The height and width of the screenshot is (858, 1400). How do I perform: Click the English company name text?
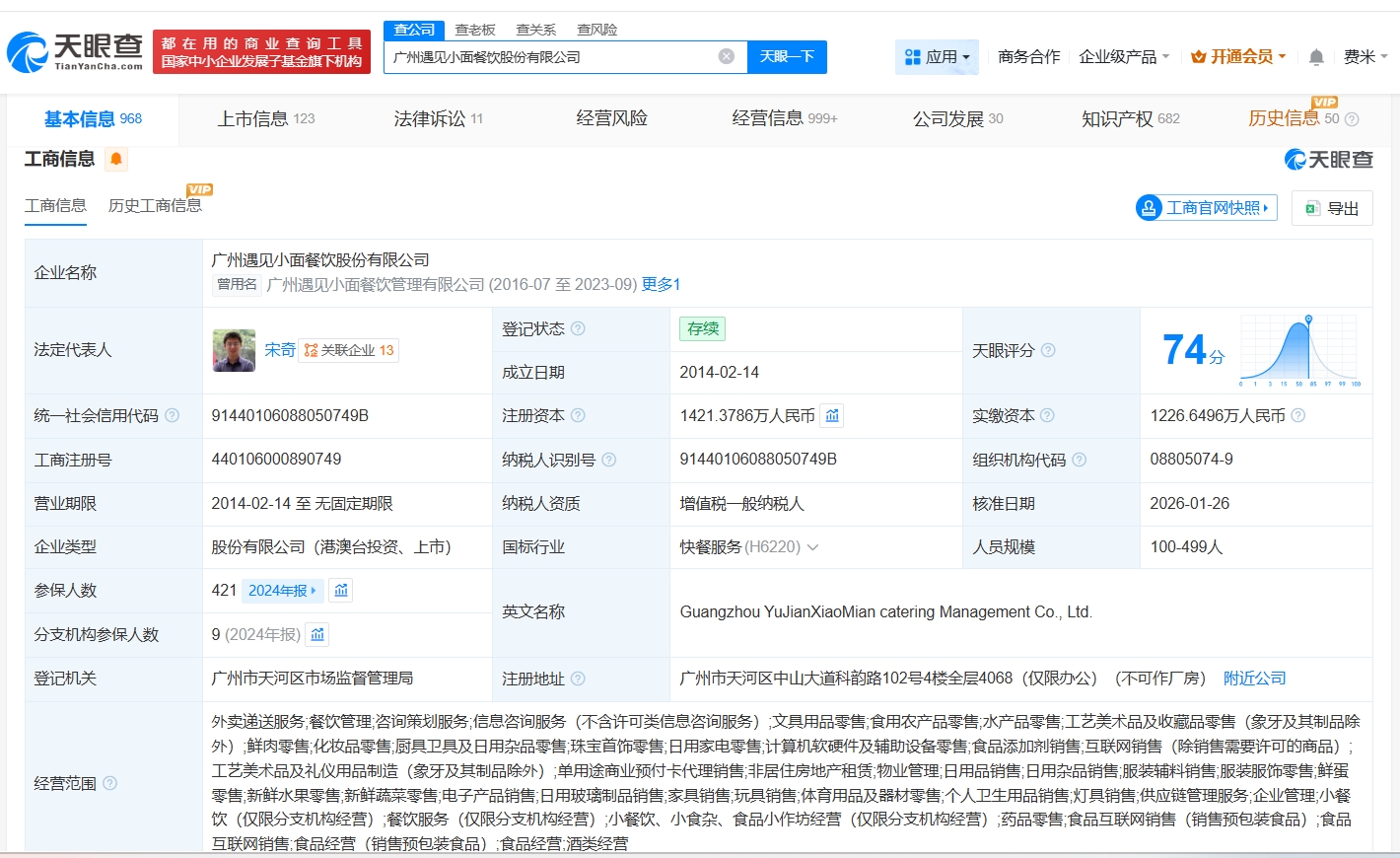tap(886, 611)
